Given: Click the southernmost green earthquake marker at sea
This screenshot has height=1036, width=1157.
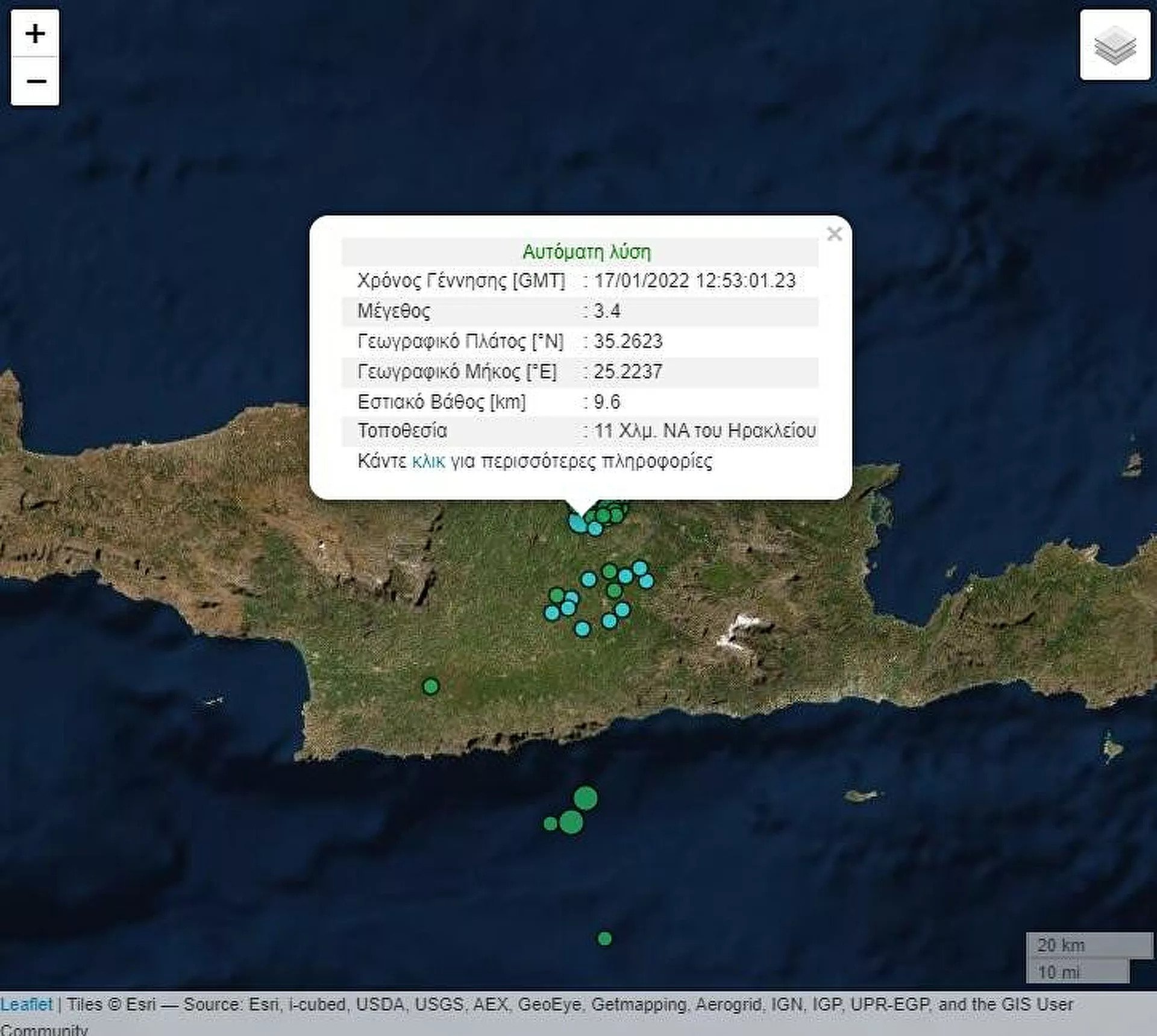Looking at the screenshot, I should 604,938.
